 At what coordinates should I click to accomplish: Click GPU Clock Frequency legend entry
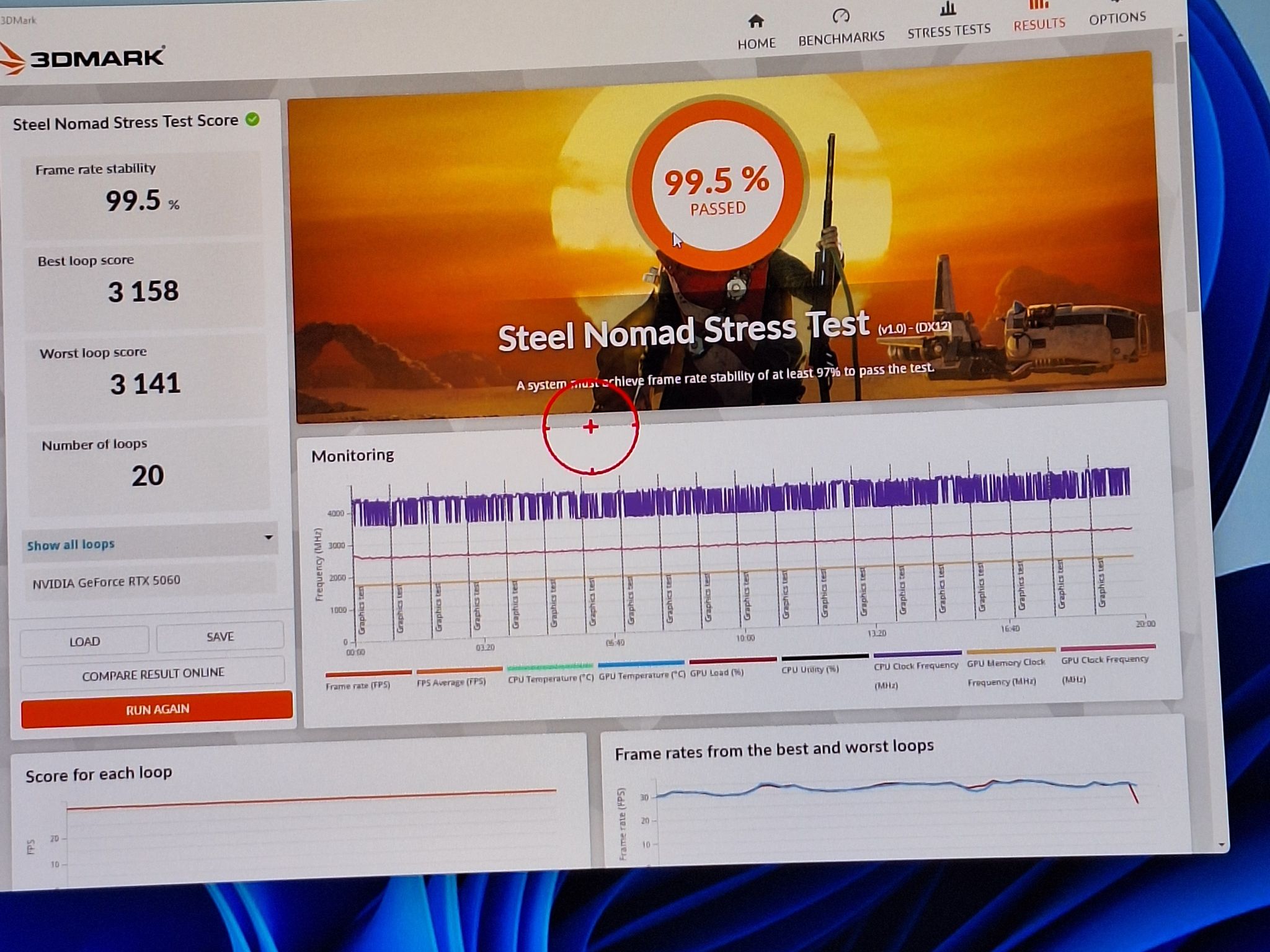[1107, 664]
